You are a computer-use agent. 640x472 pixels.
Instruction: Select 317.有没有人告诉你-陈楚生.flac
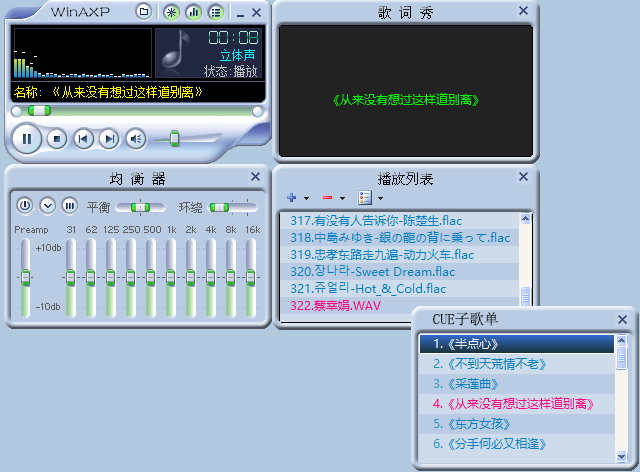(400, 221)
